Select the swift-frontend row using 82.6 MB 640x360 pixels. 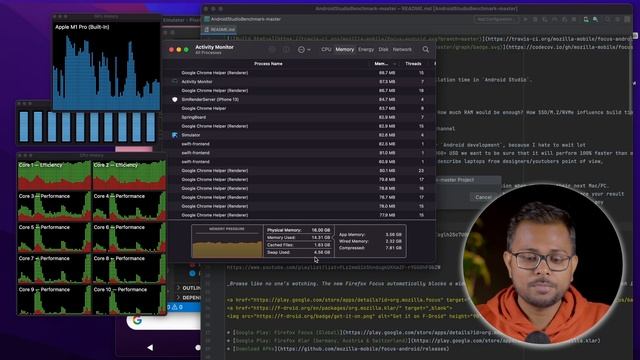click(299, 144)
